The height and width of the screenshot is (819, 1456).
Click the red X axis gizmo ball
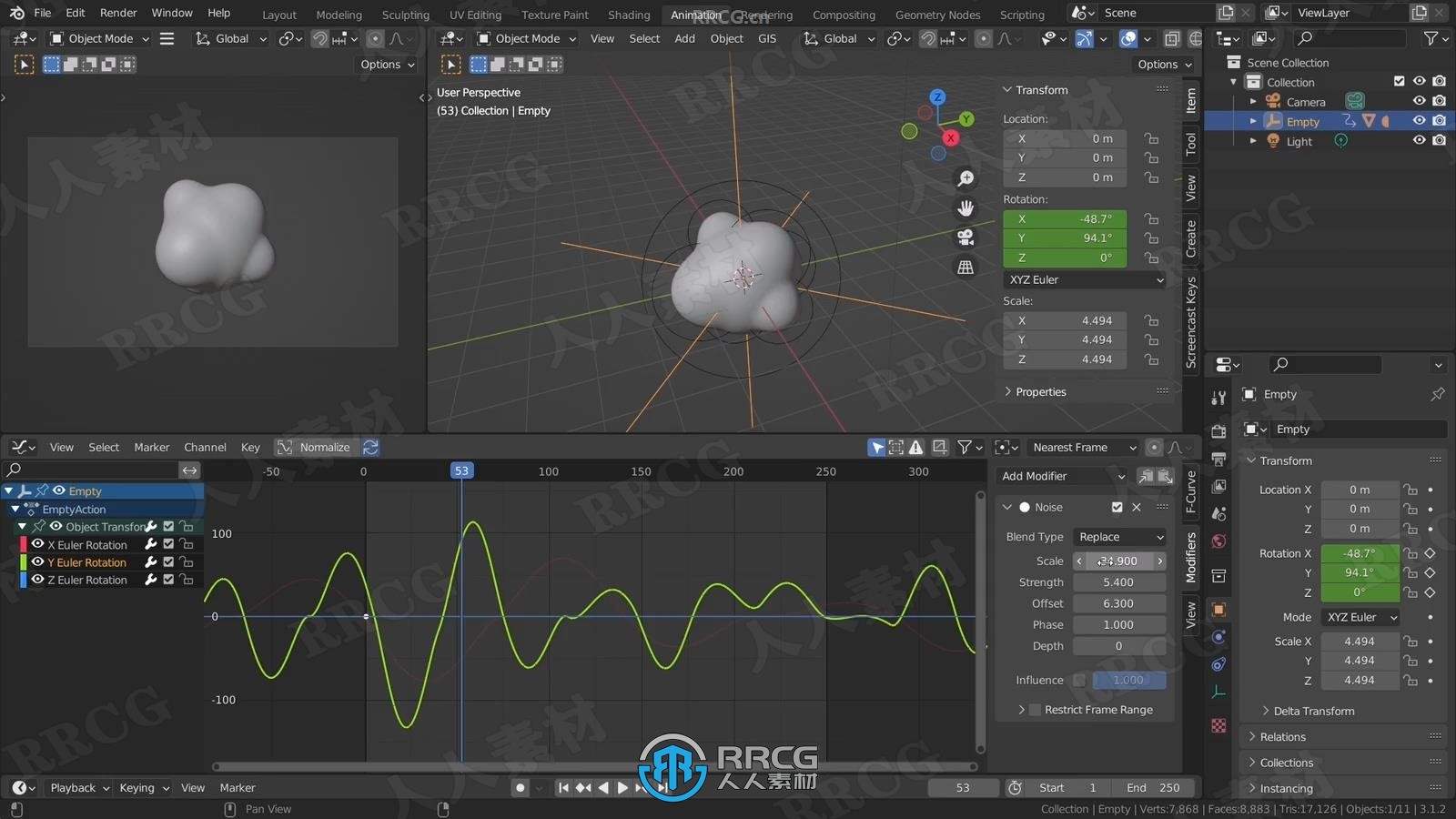950,138
